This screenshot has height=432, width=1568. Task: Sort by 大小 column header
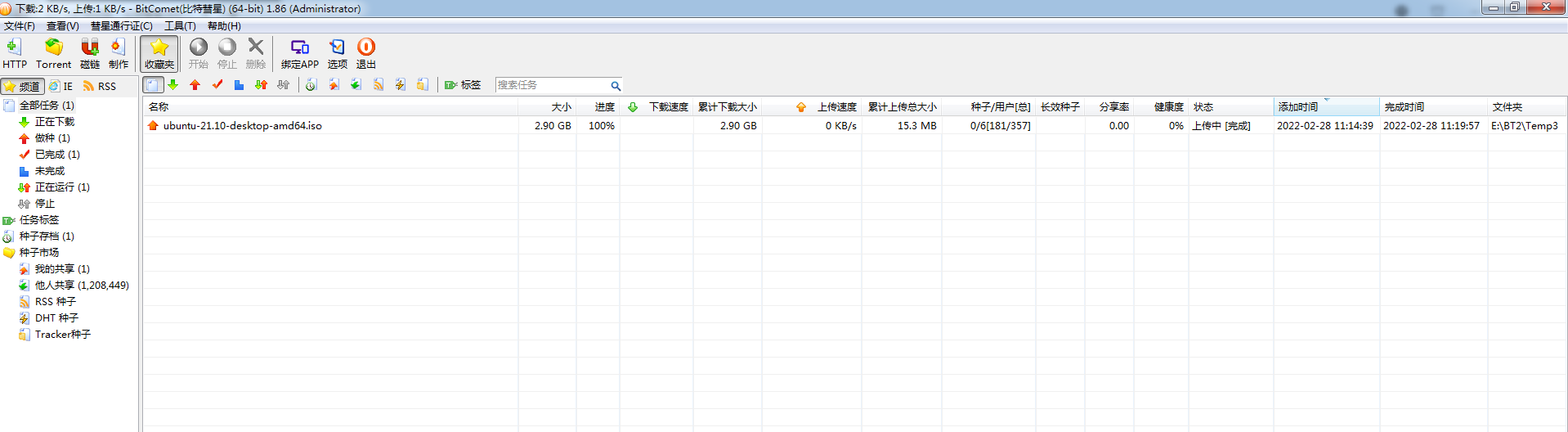pyautogui.click(x=547, y=107)
